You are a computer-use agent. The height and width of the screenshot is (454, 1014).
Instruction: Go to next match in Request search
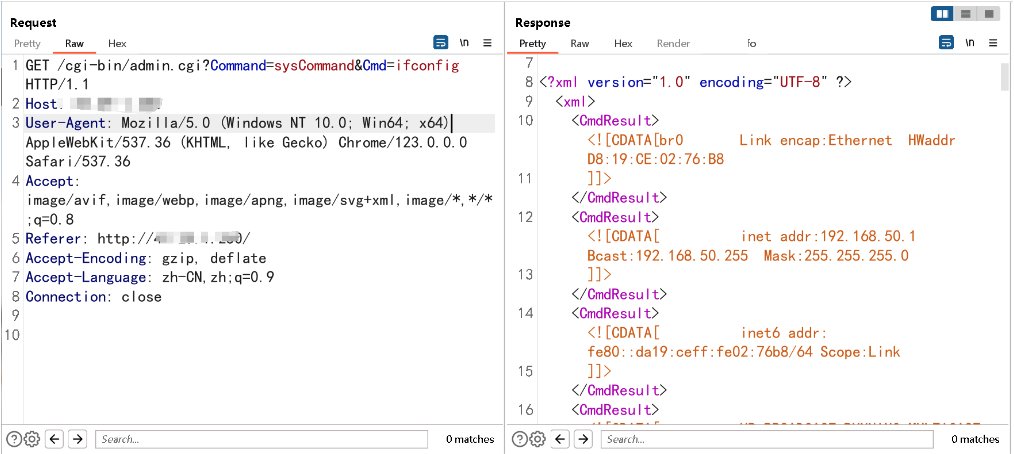coord(78,440)
